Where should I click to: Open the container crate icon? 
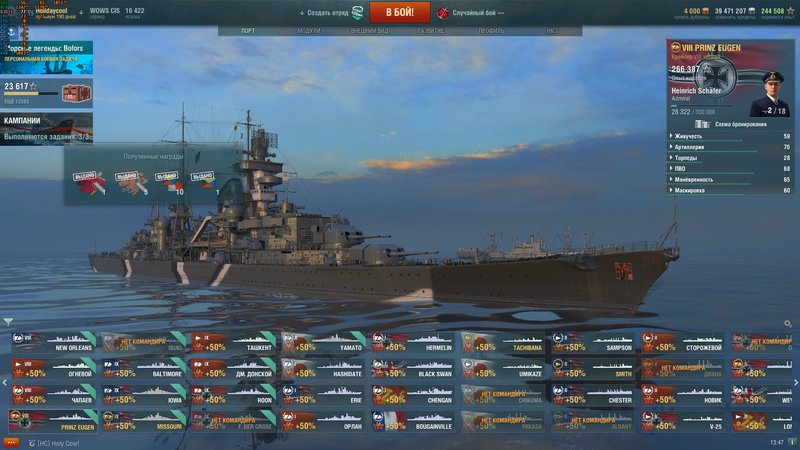point(76,94)
